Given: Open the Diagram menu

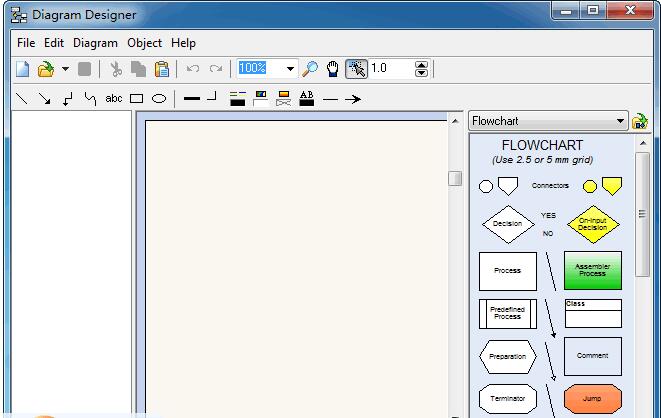Looking at the screenshot, I should 95,43.
